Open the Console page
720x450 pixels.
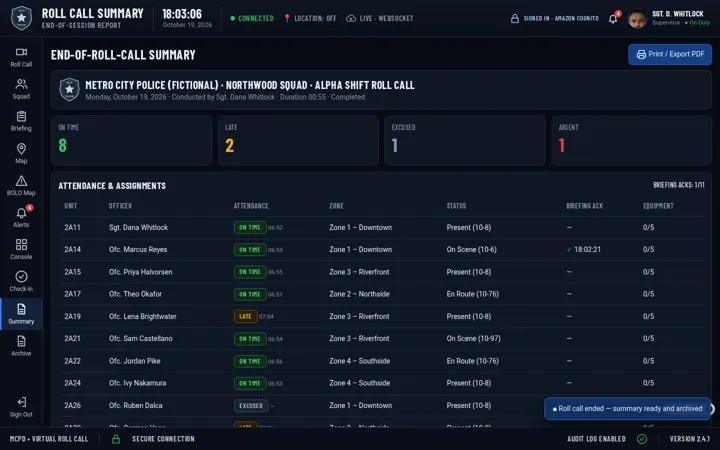pyautogui.click(x=21, y=250)
